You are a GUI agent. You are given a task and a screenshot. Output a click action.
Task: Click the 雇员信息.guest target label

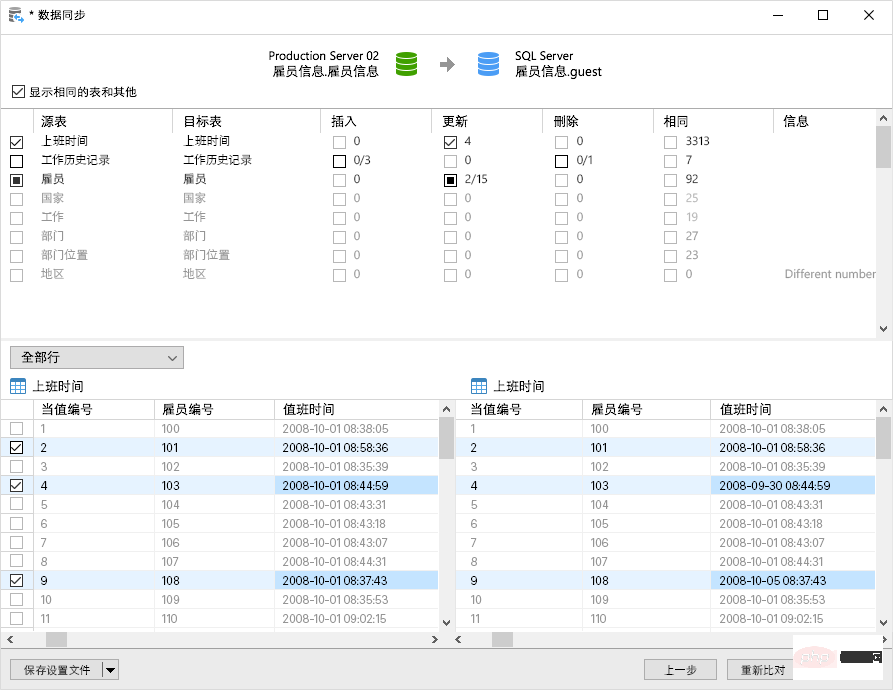(558, 72)
